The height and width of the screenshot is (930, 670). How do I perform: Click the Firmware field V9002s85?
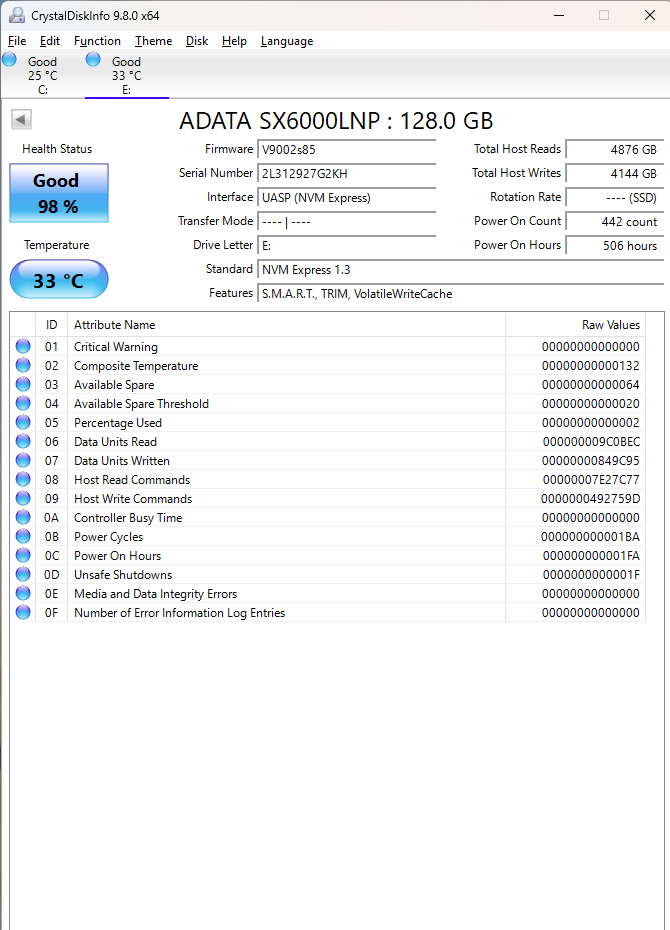pyautogui.click(x=346, y=149)
